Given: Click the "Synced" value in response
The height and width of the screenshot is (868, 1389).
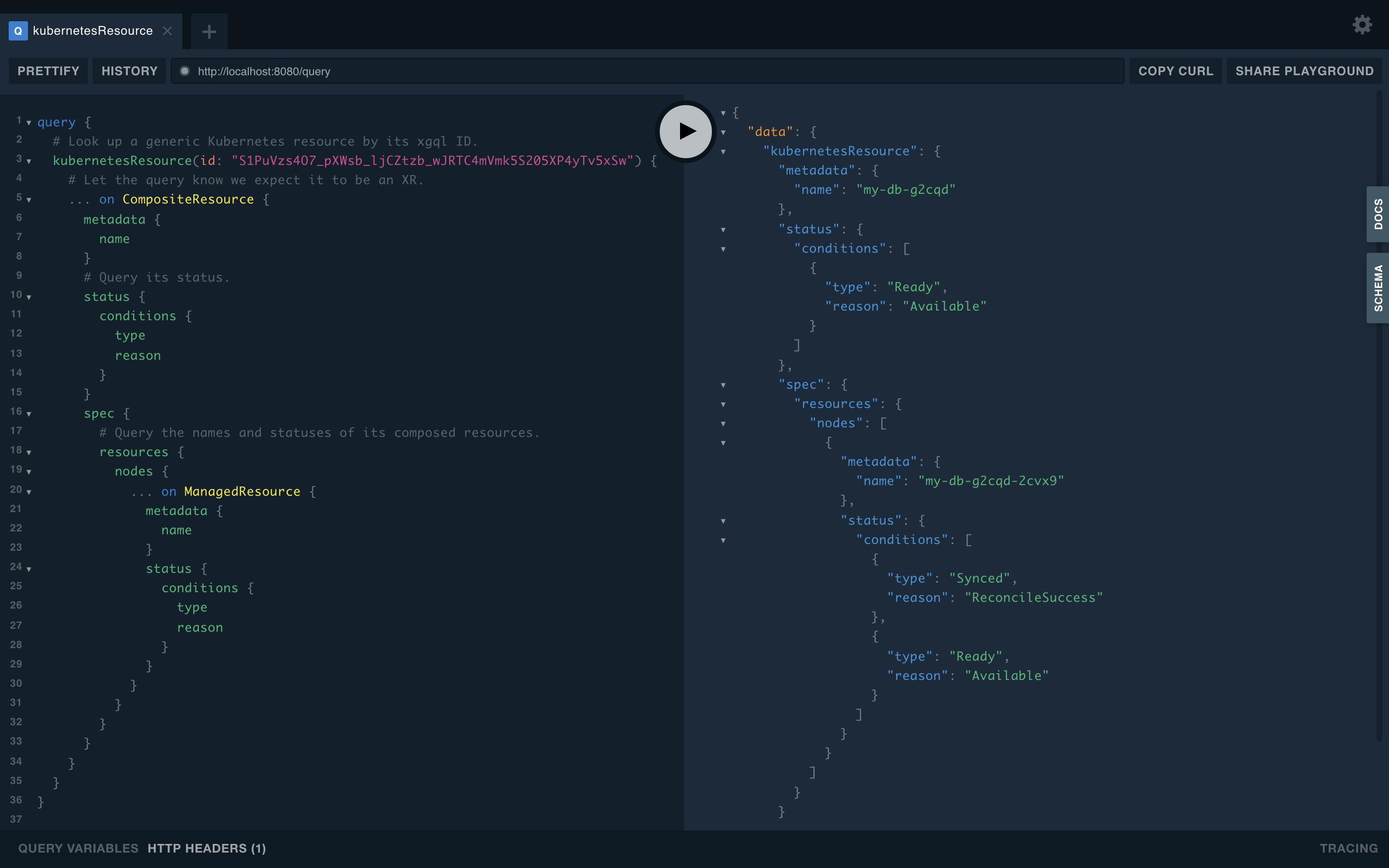Looking at the screenshot, I should [979, 578].
